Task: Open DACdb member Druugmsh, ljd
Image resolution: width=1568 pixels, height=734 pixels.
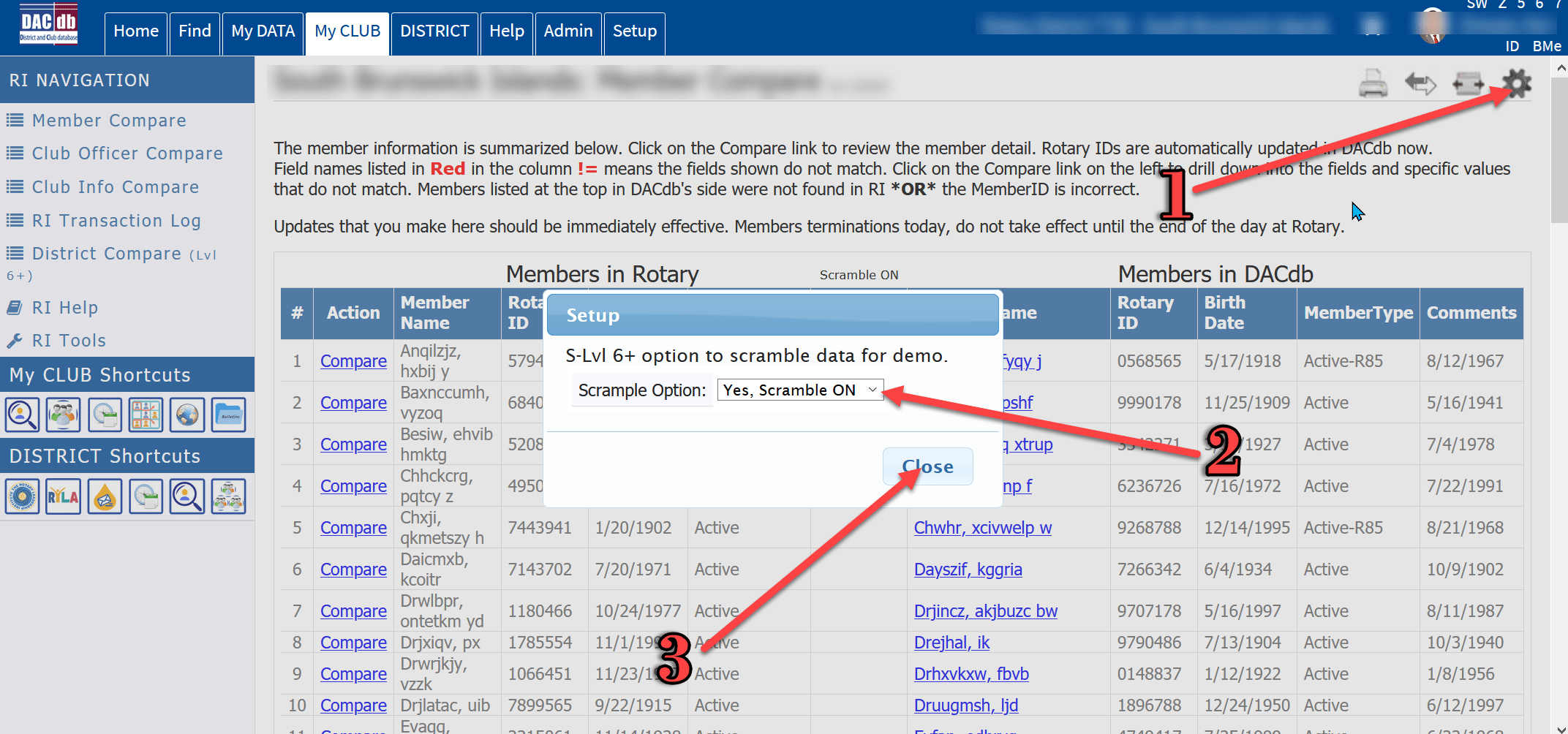Action: (966, 705)
